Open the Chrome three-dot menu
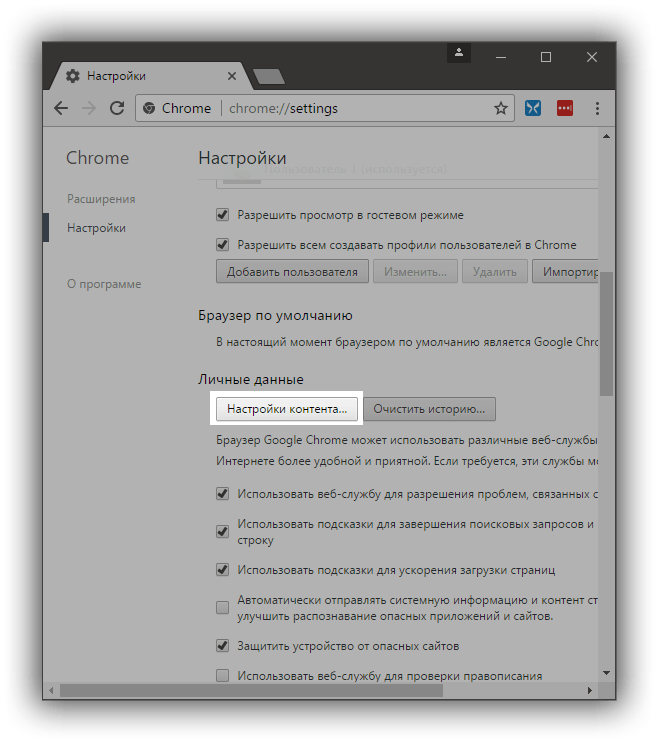 (597, 108)
